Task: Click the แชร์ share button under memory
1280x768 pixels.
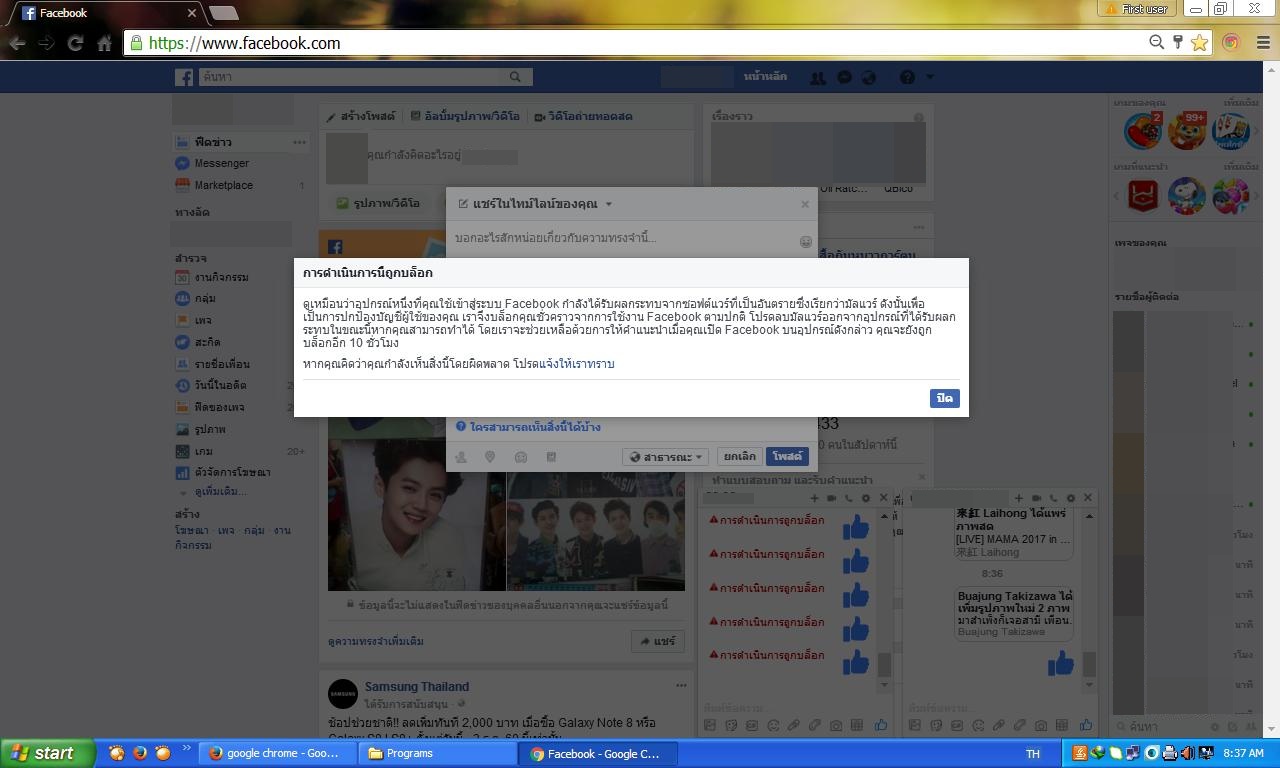Action: tap(656, 641)
